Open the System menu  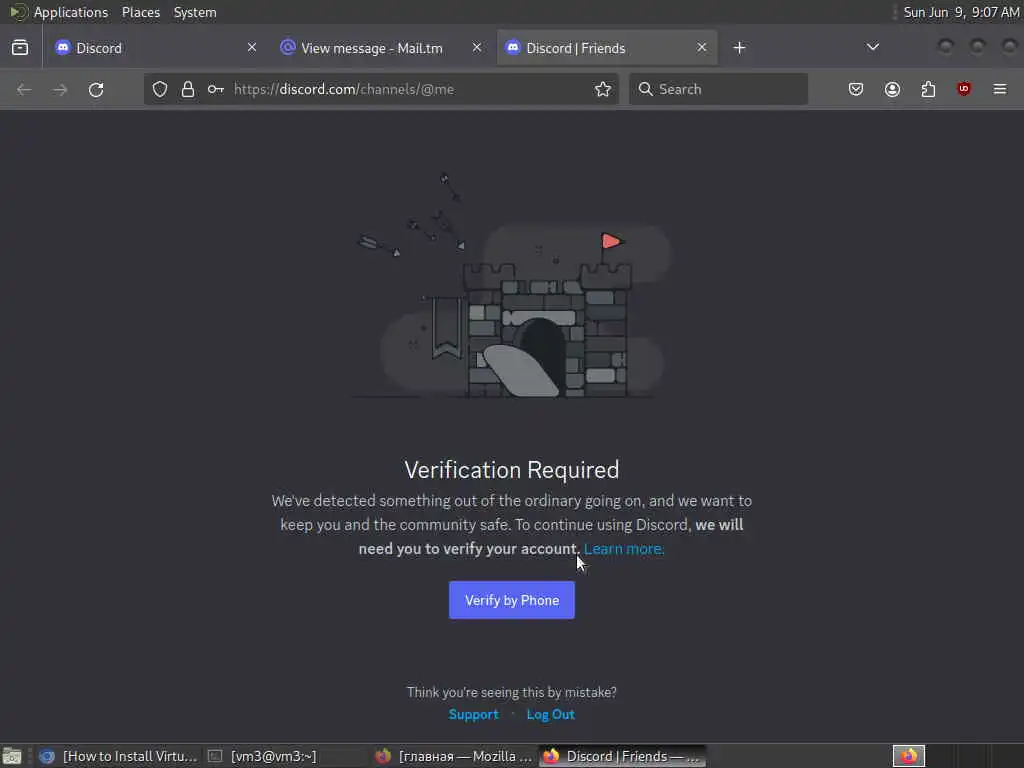tap(195, 12)
